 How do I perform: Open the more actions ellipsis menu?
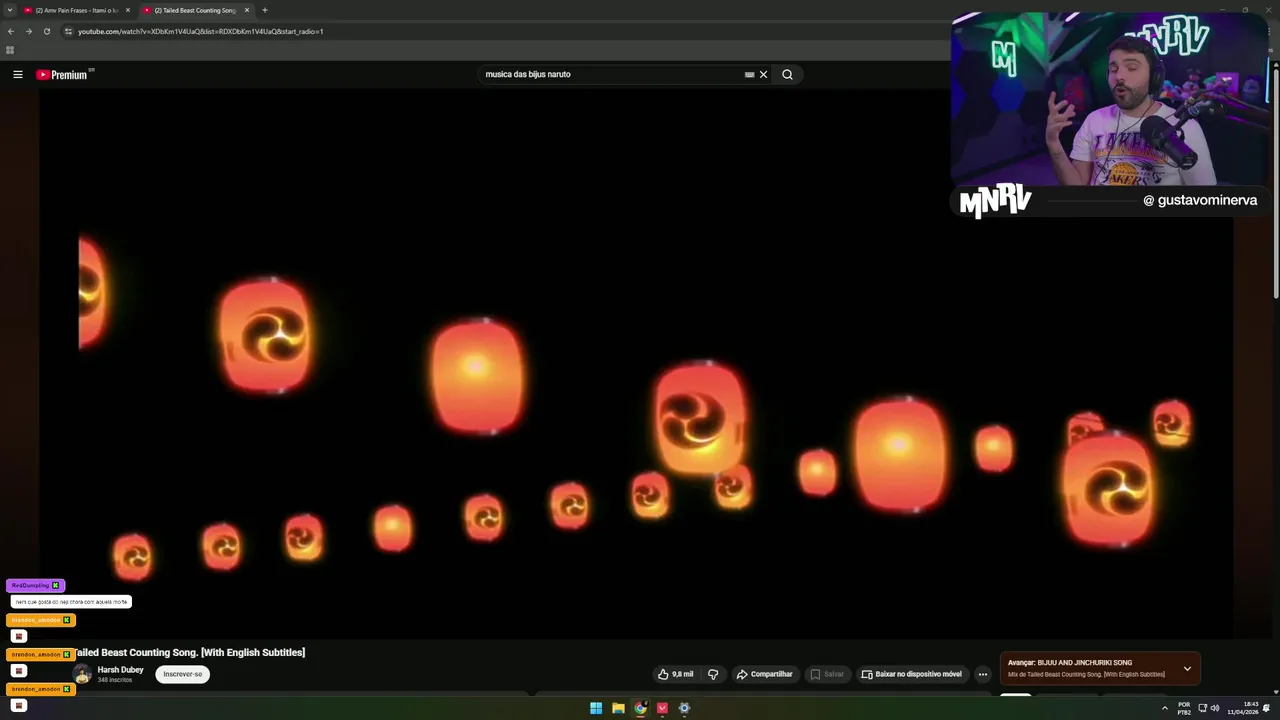[983, 674]
